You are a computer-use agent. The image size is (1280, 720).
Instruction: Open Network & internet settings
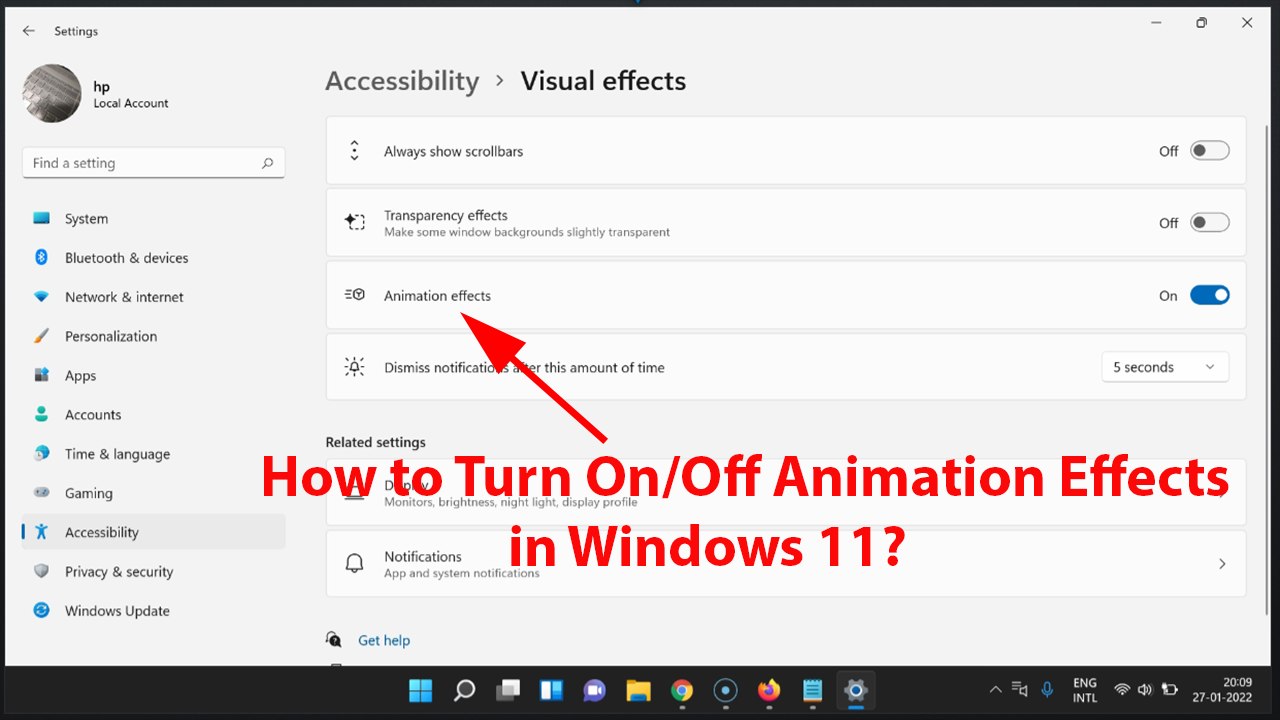coord(153,297)
